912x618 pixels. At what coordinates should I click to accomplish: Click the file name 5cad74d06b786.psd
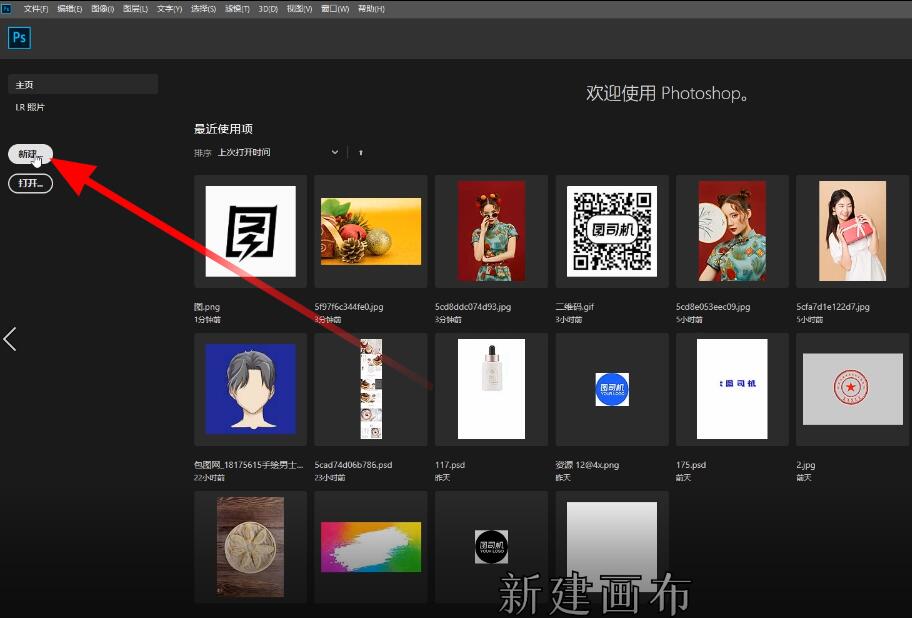[x=353, y=465]
